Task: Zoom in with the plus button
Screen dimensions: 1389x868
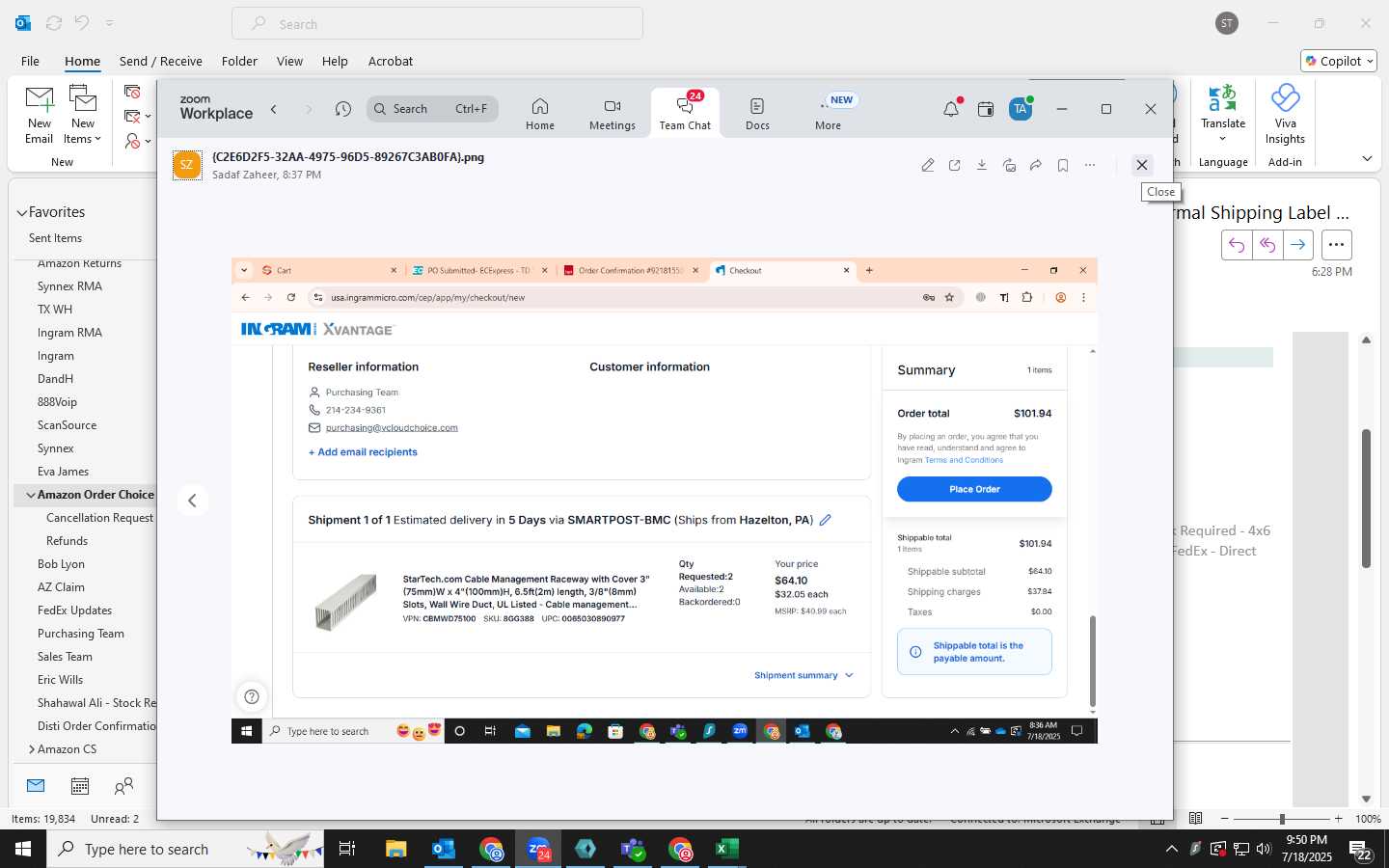Action: pos(1338,819)
